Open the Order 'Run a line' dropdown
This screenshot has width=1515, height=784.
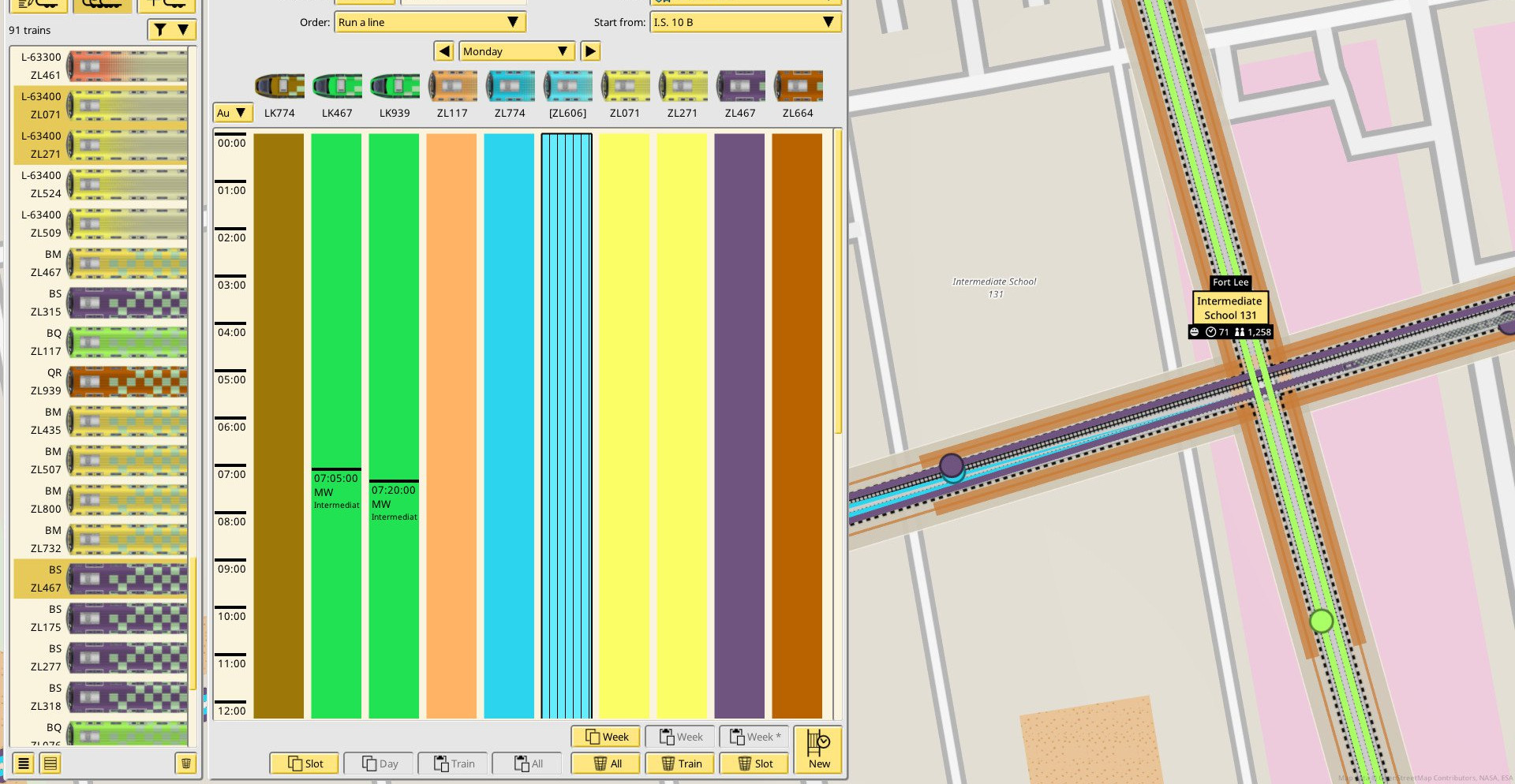430,22
